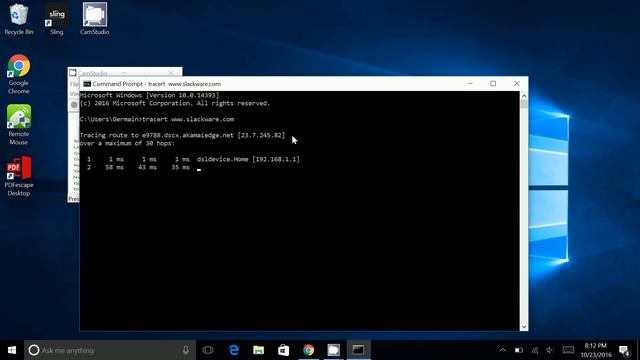The width and height of the screenshot is (640, 360).
Task: Open the PDFescape Desktop shortcut
Action: coord(18,176)
